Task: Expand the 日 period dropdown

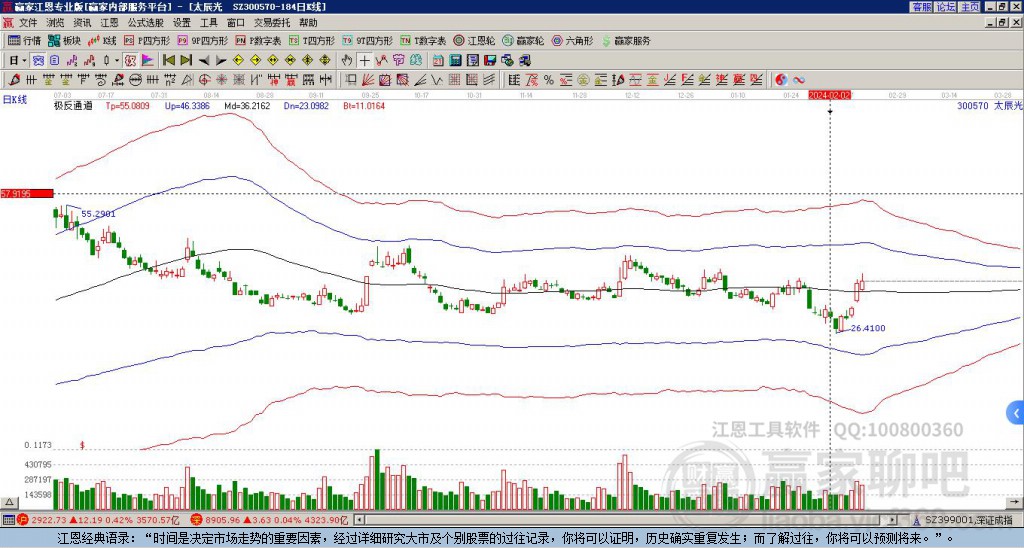Action: point(25,61)
